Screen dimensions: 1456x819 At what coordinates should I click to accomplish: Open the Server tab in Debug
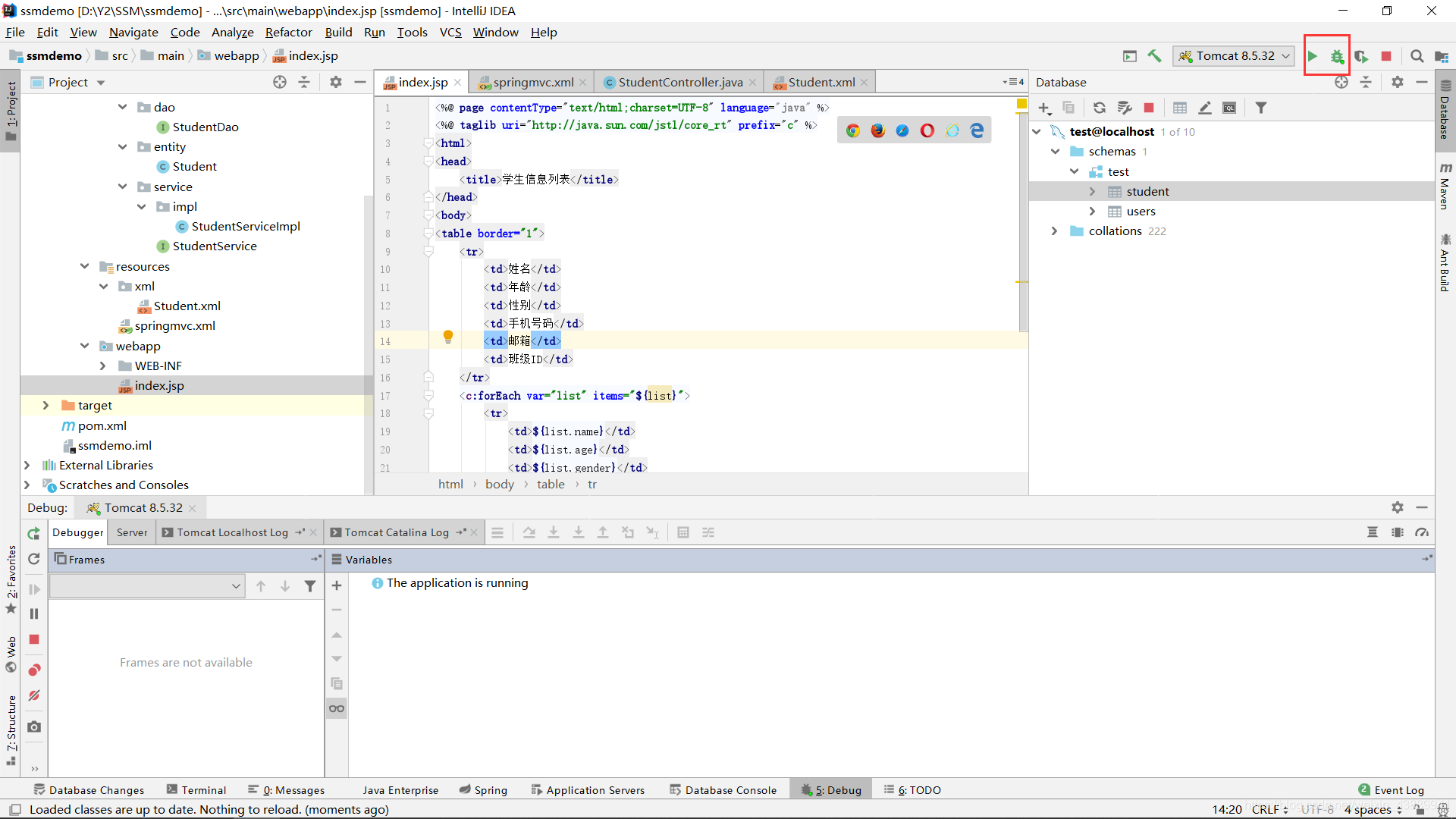tap(132, 532)
